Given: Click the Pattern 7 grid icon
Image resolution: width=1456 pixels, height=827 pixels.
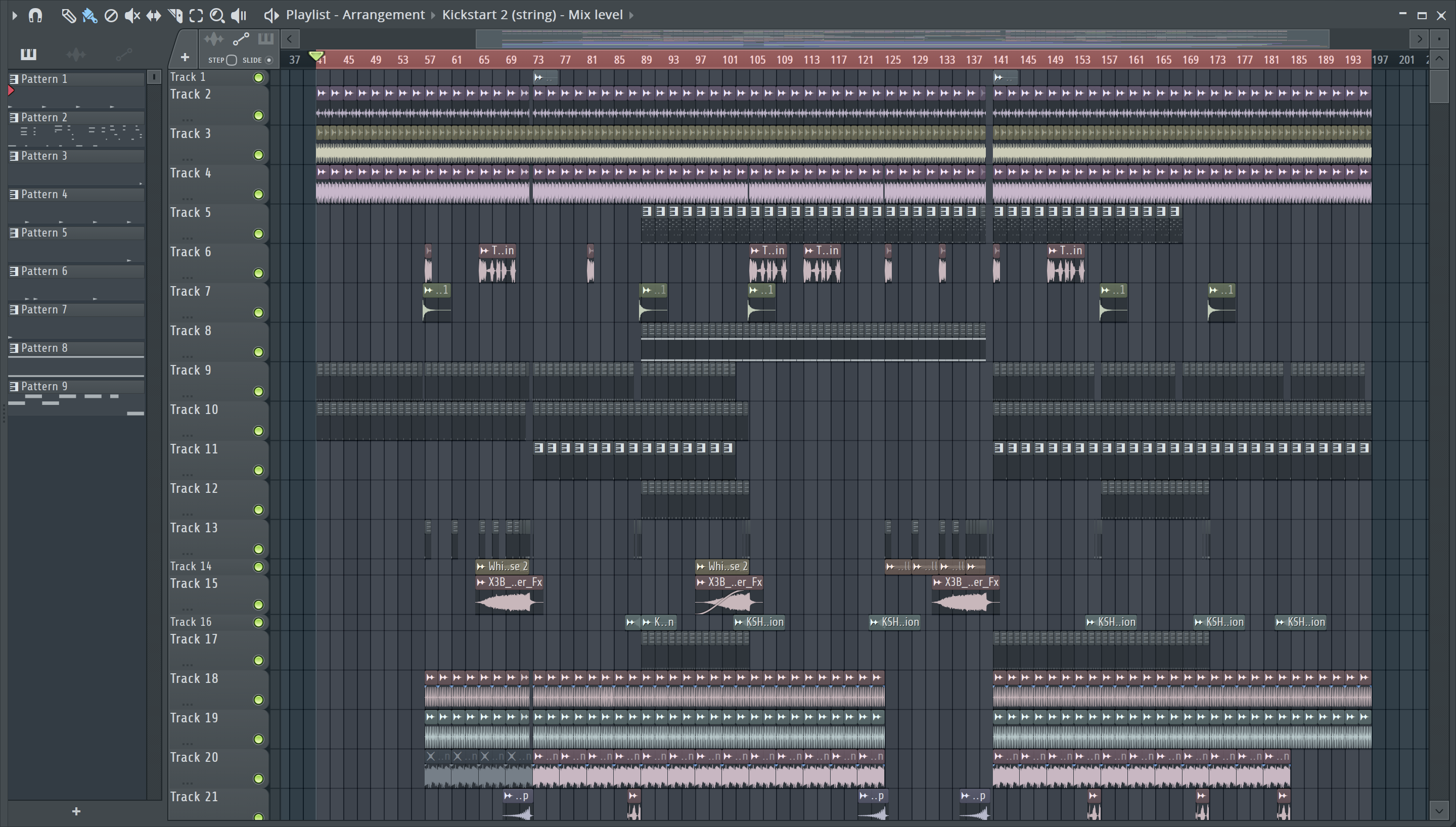Looking at the screenshot, I should 14,310.
